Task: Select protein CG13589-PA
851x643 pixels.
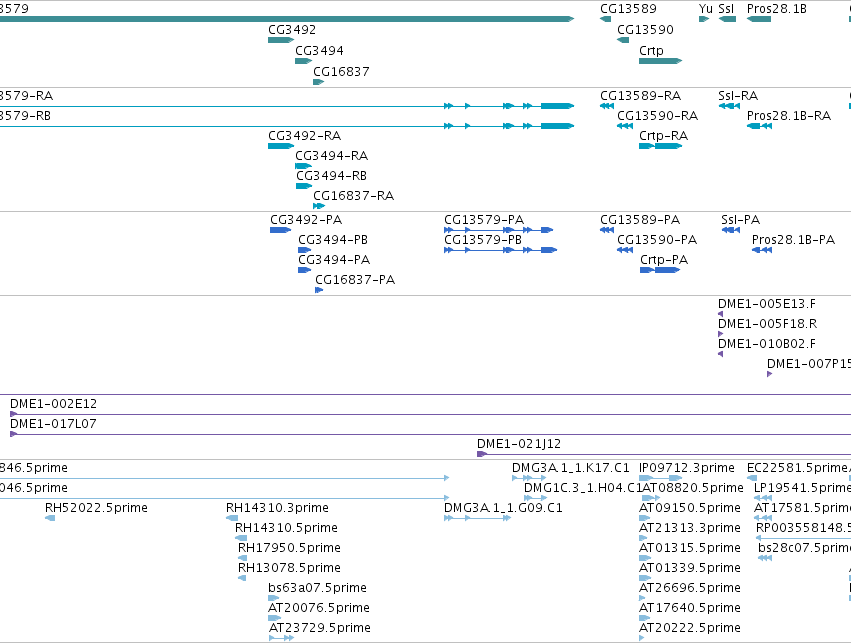Action: 607,230
